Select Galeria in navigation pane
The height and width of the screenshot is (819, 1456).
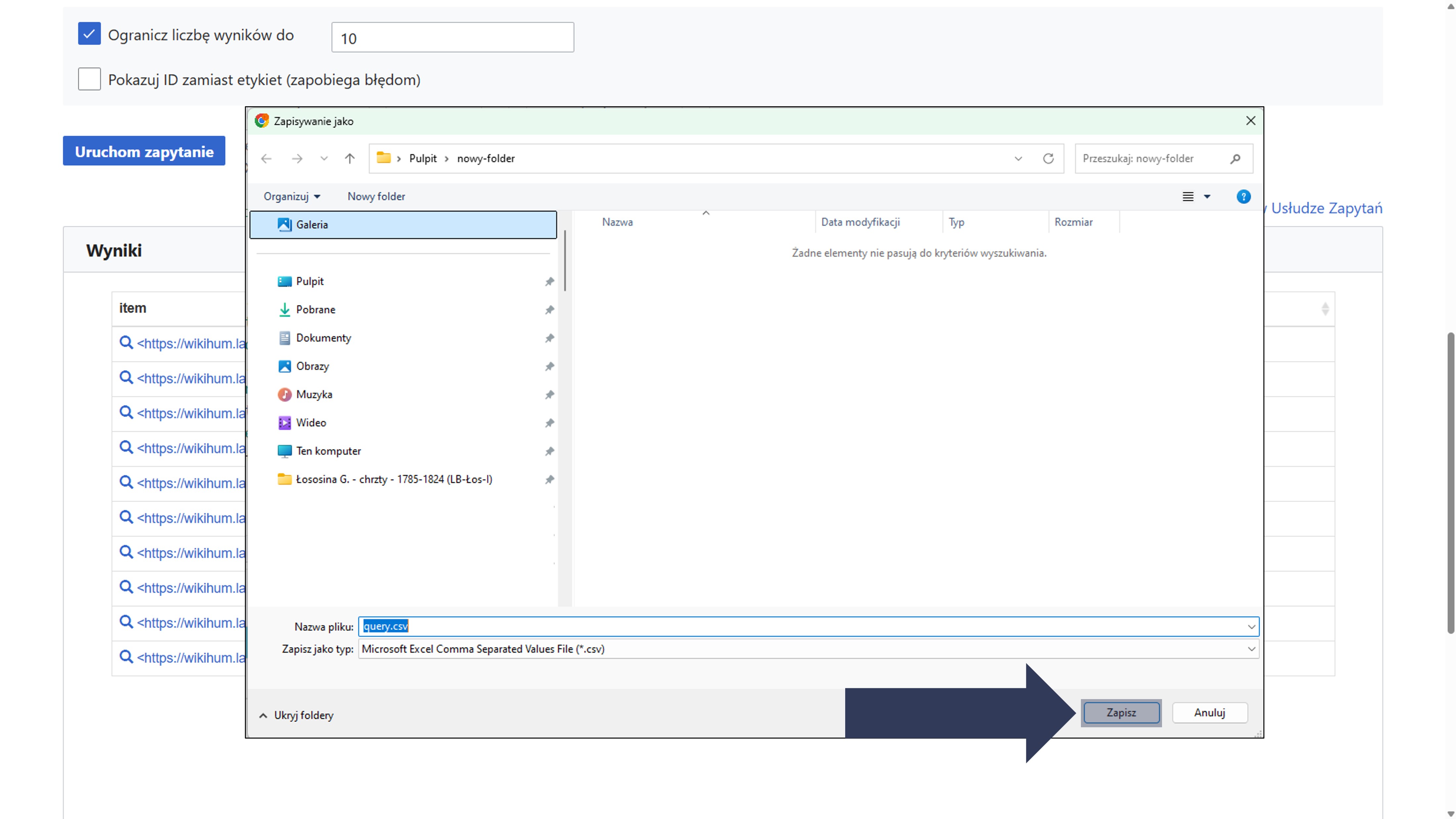point(312,225)
